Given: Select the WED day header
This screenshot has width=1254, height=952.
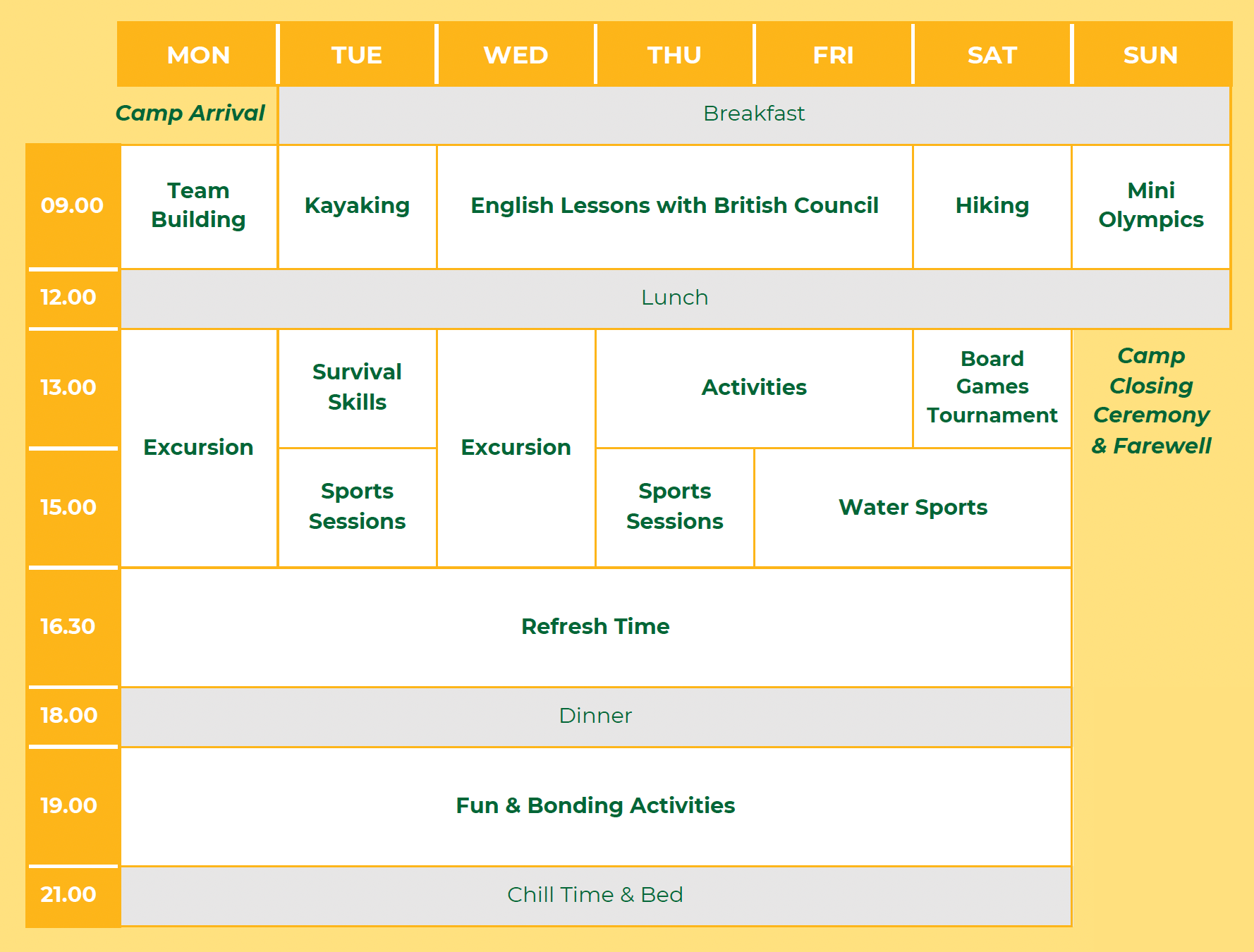Looking at the screenshot, I should pos(516,55).
